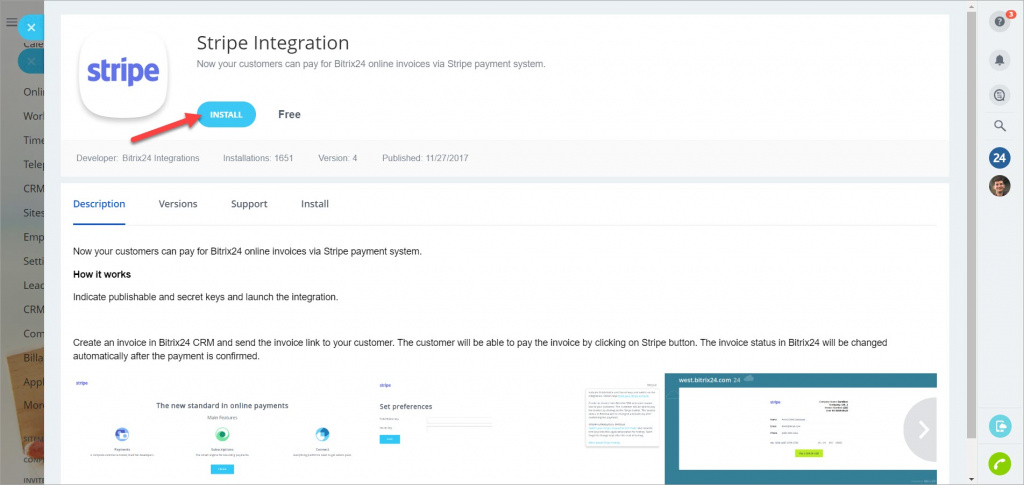Click the search magnifier icon
Viewport: 1024px width, 485px height.
[999, 126]
